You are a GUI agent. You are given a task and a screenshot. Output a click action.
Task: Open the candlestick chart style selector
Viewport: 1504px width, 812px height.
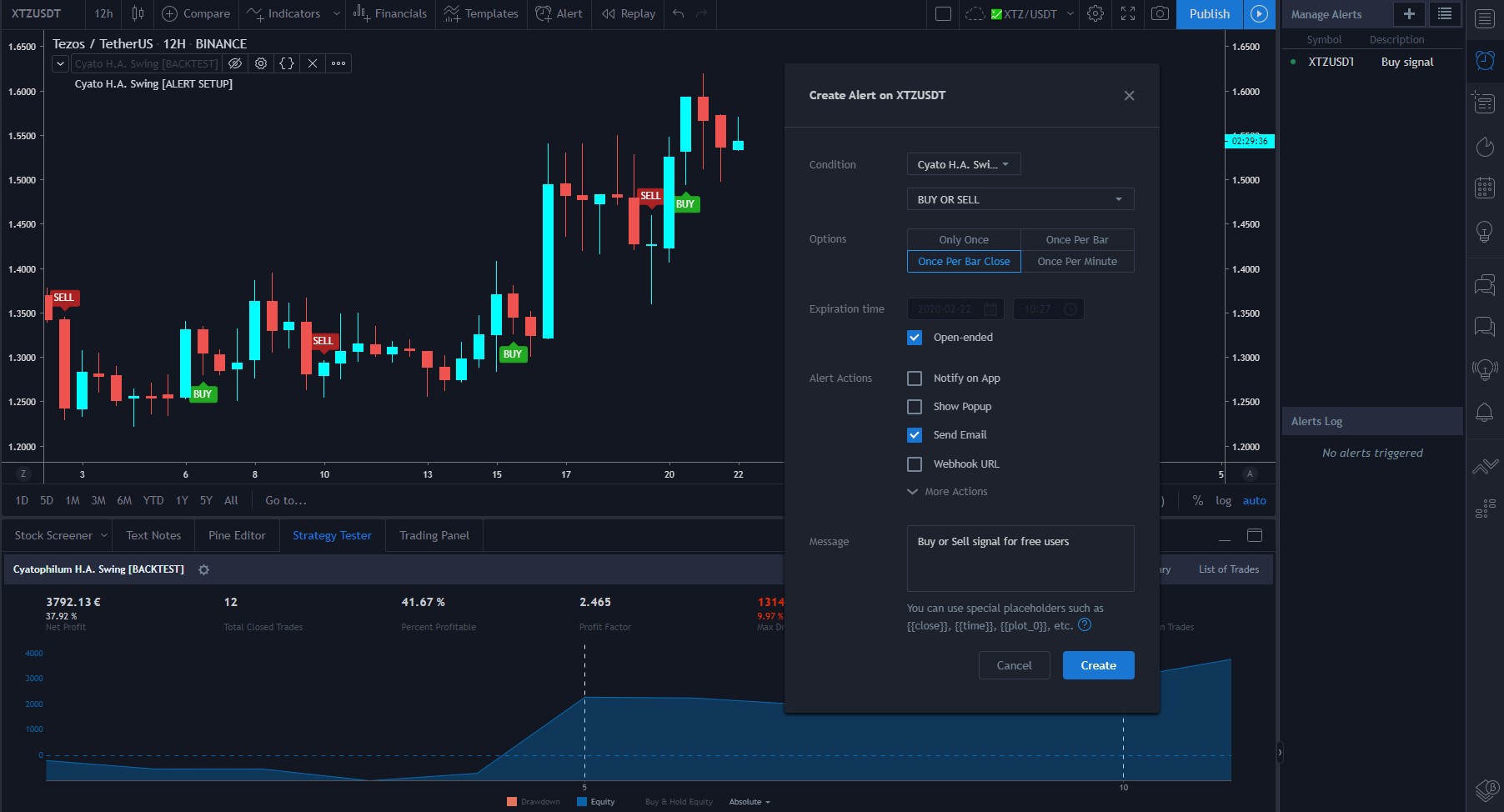coord(138,13)
